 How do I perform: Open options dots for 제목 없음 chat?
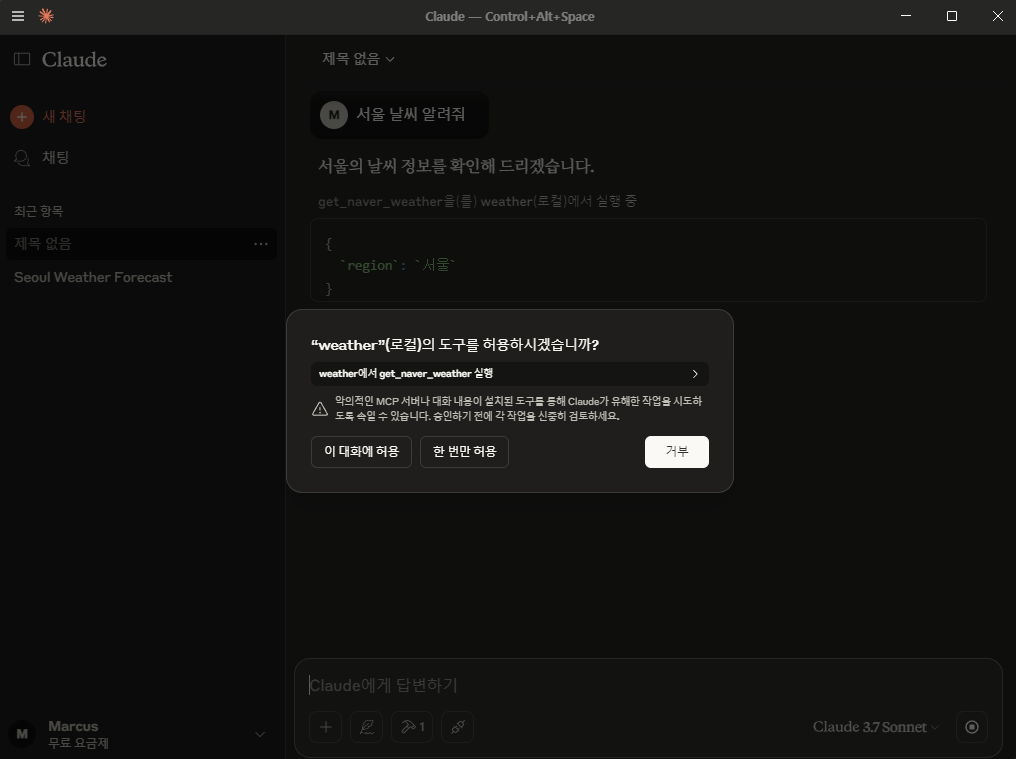coord(261,244)
